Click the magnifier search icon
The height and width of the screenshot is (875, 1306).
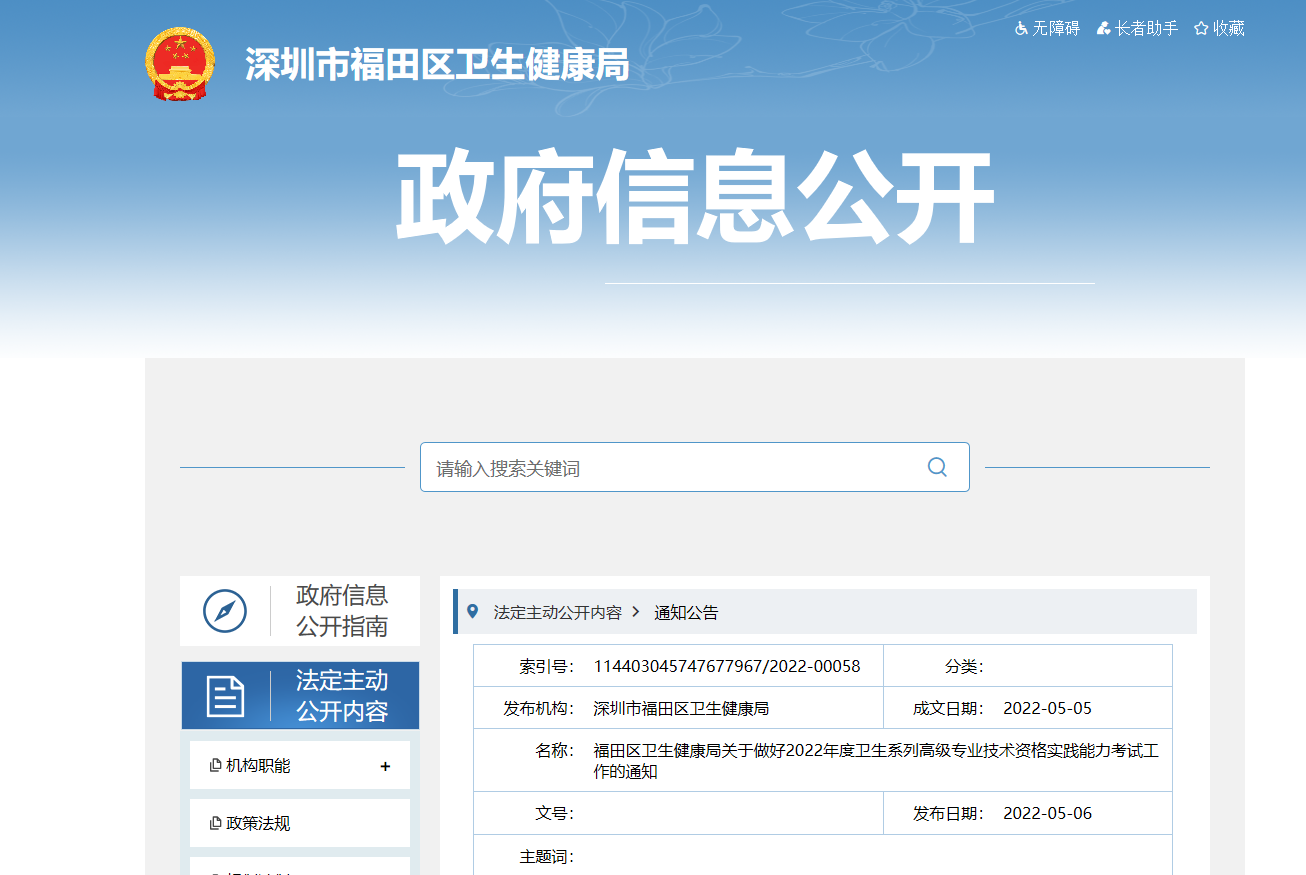937,467
